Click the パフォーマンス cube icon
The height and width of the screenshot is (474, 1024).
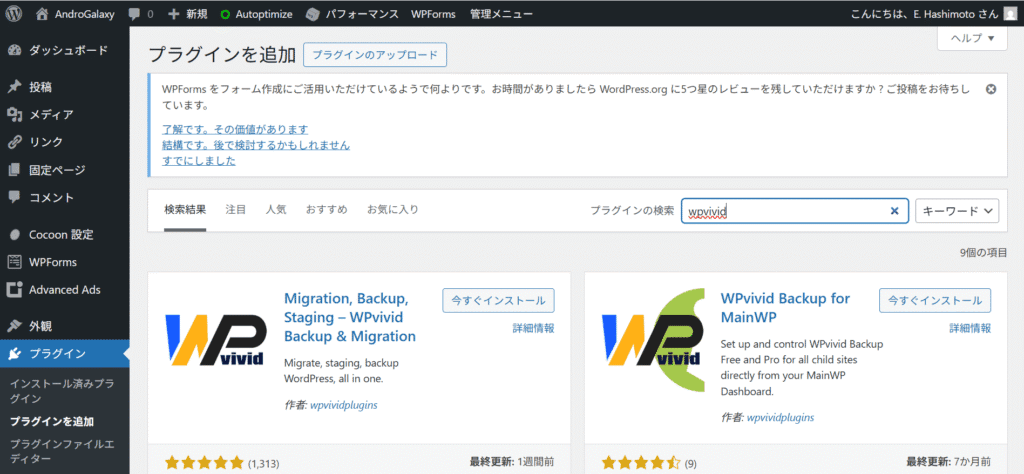tap(313, 14)
